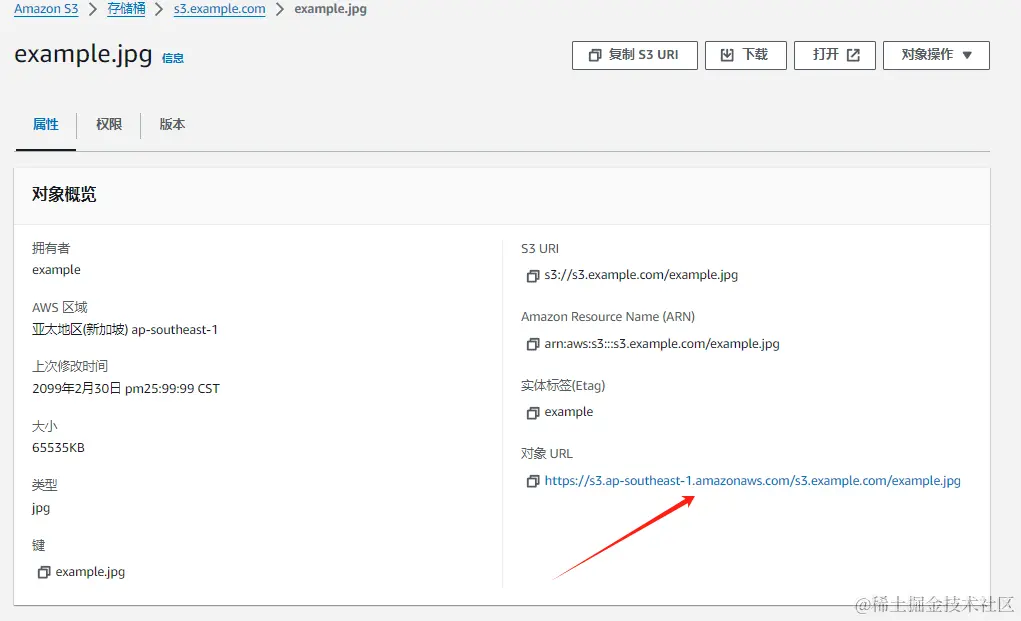Expand the 对象操作 dropdown menu
The width and height of the screenshot is (1021, 621).
pos(936,55)
